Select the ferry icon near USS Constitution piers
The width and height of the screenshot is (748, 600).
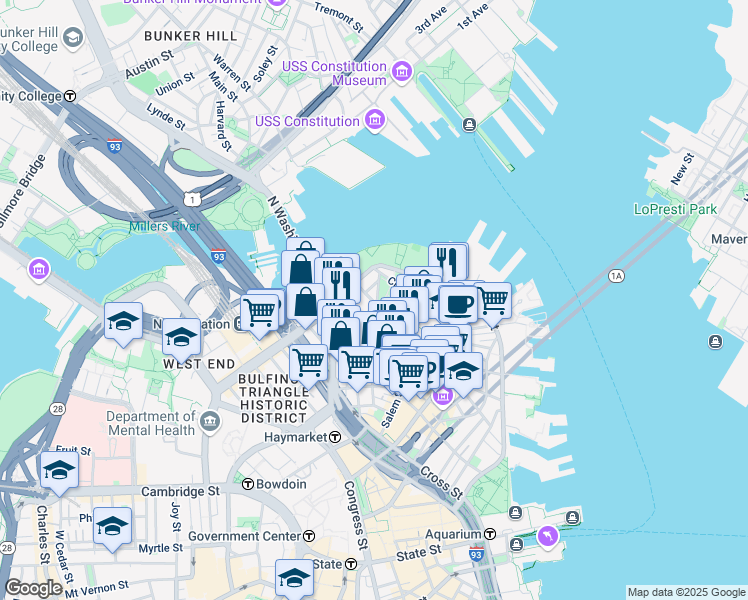point(469,125)
